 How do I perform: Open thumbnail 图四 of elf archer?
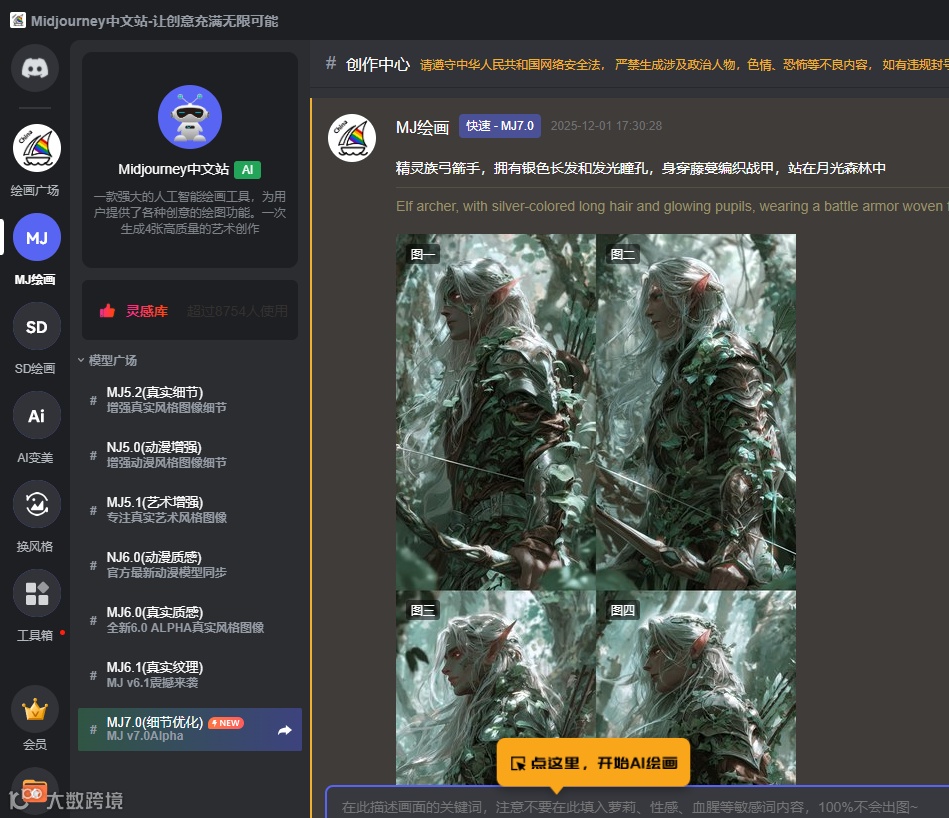696,687
